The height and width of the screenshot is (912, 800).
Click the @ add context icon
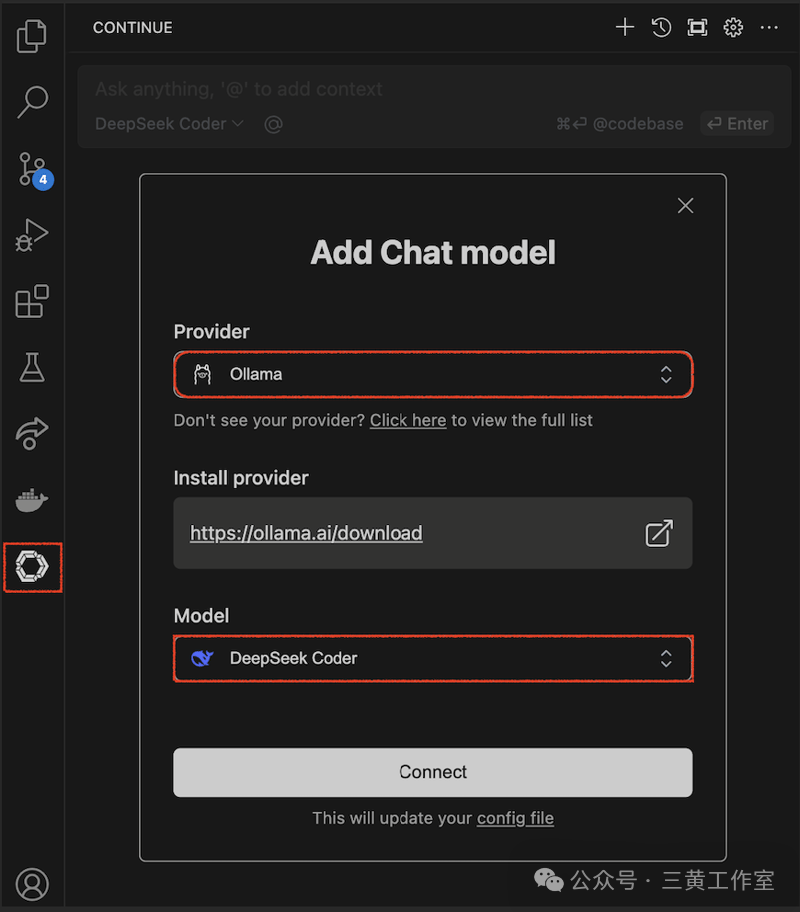coord(273,124)
